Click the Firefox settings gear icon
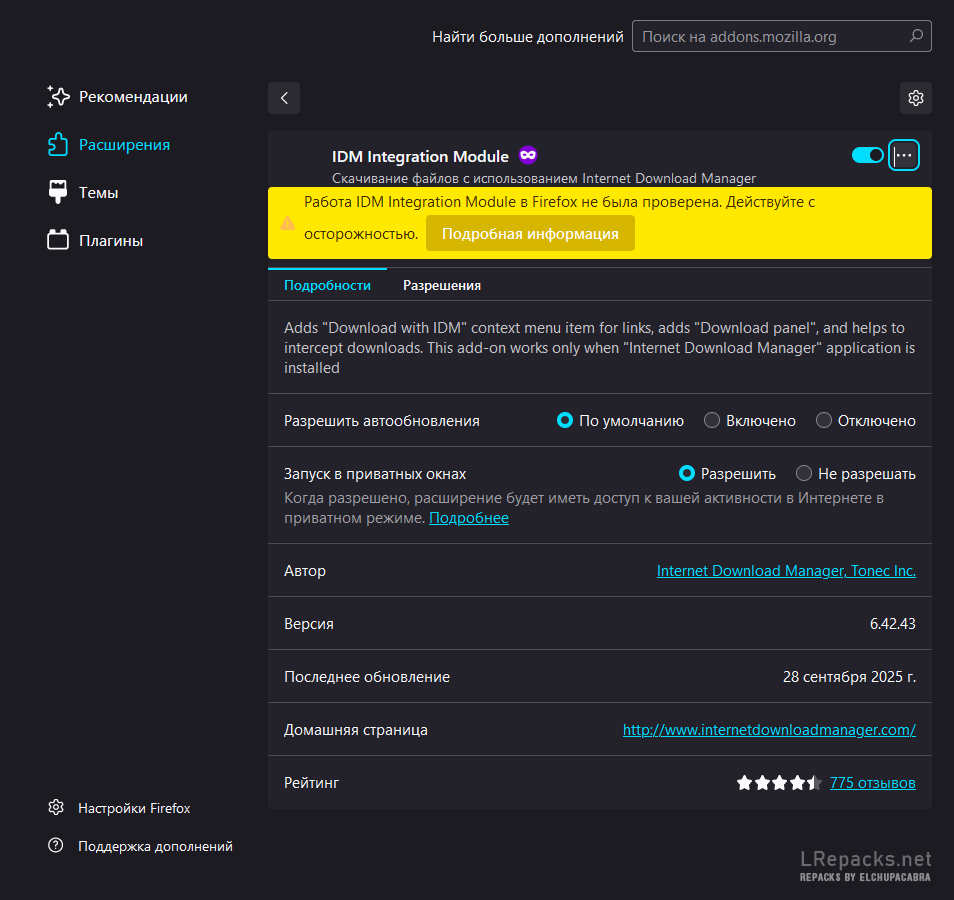This screenshot has height=900, width=954. (x=56, y=808)
